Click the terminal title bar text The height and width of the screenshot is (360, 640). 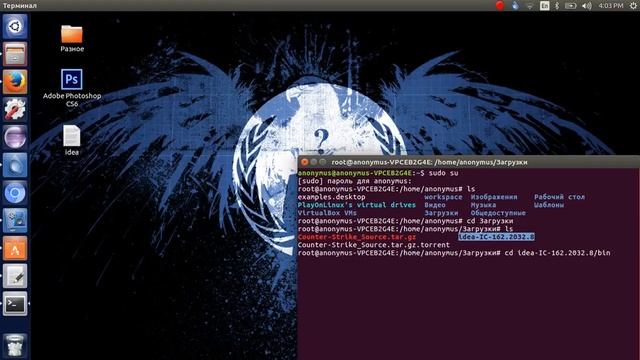click(429, 162)
